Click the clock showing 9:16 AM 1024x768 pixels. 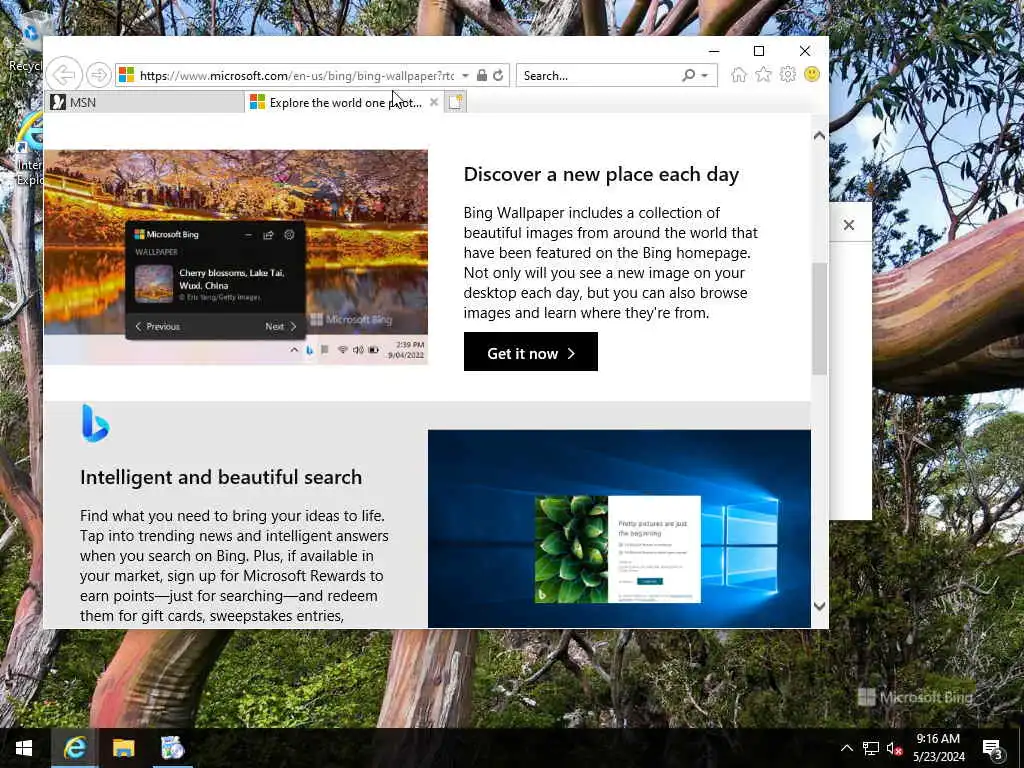pyautogui.click(x=938, y=739)
